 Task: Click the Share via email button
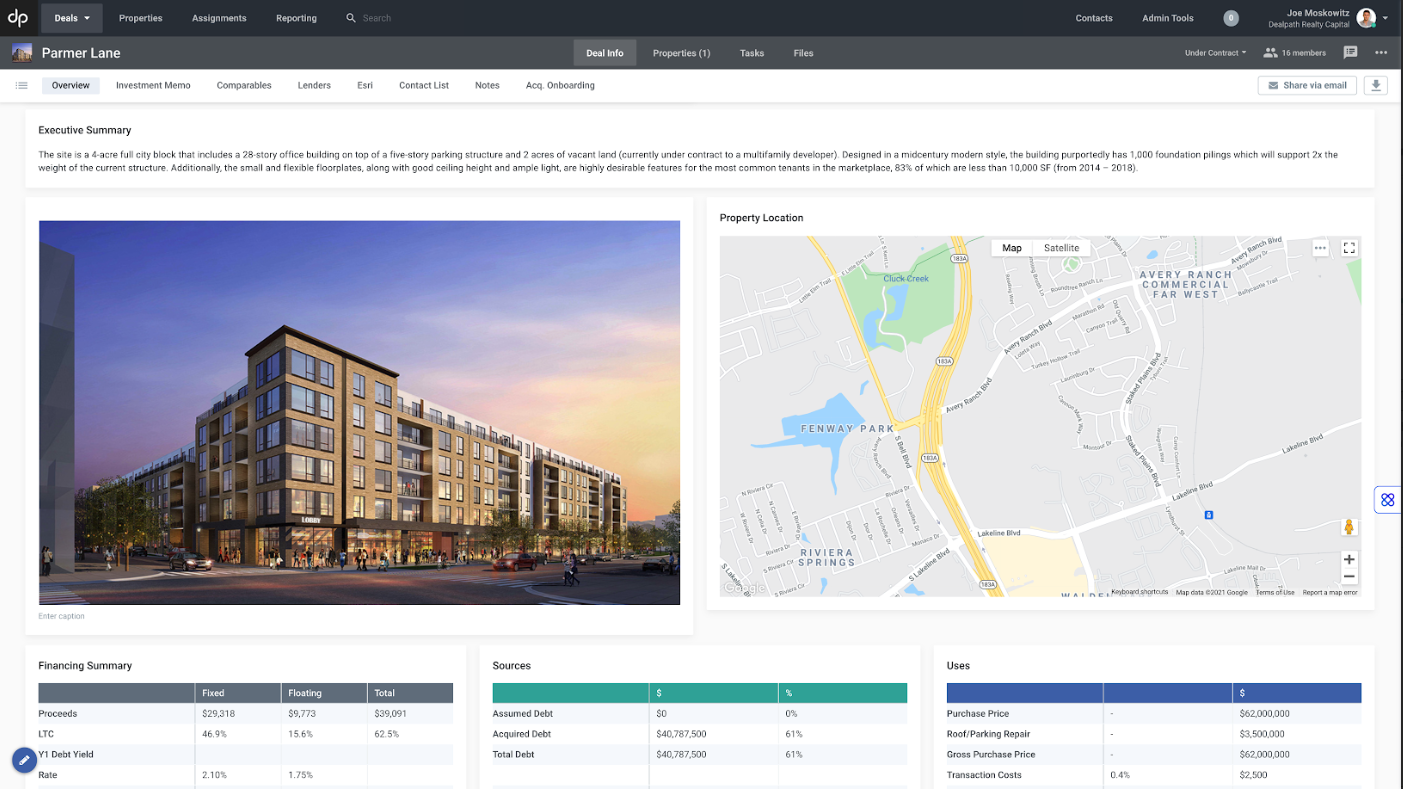pyautogui.click(x=1307, y=85)
